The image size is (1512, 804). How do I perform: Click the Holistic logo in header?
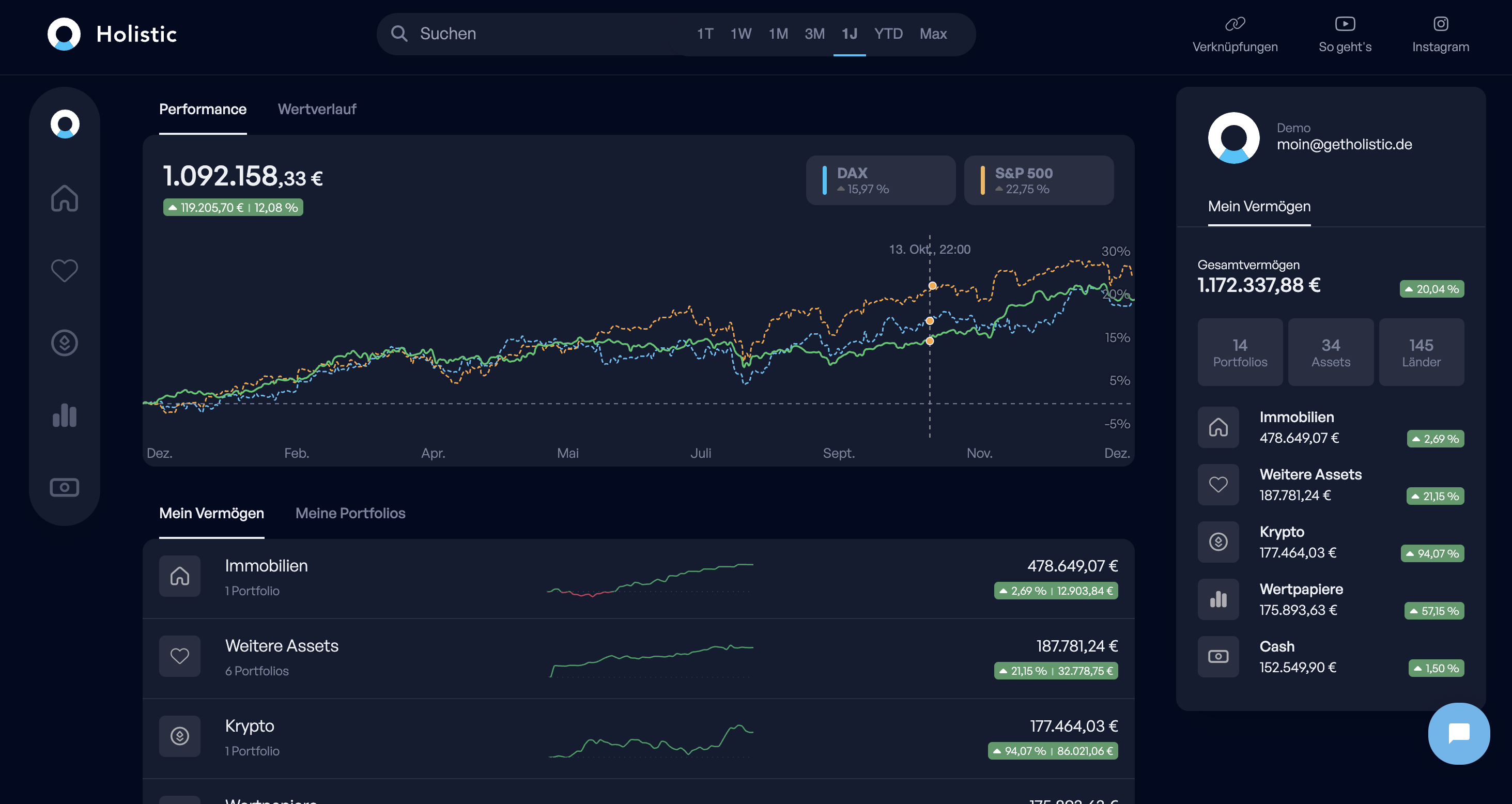(x=112, y=34)
